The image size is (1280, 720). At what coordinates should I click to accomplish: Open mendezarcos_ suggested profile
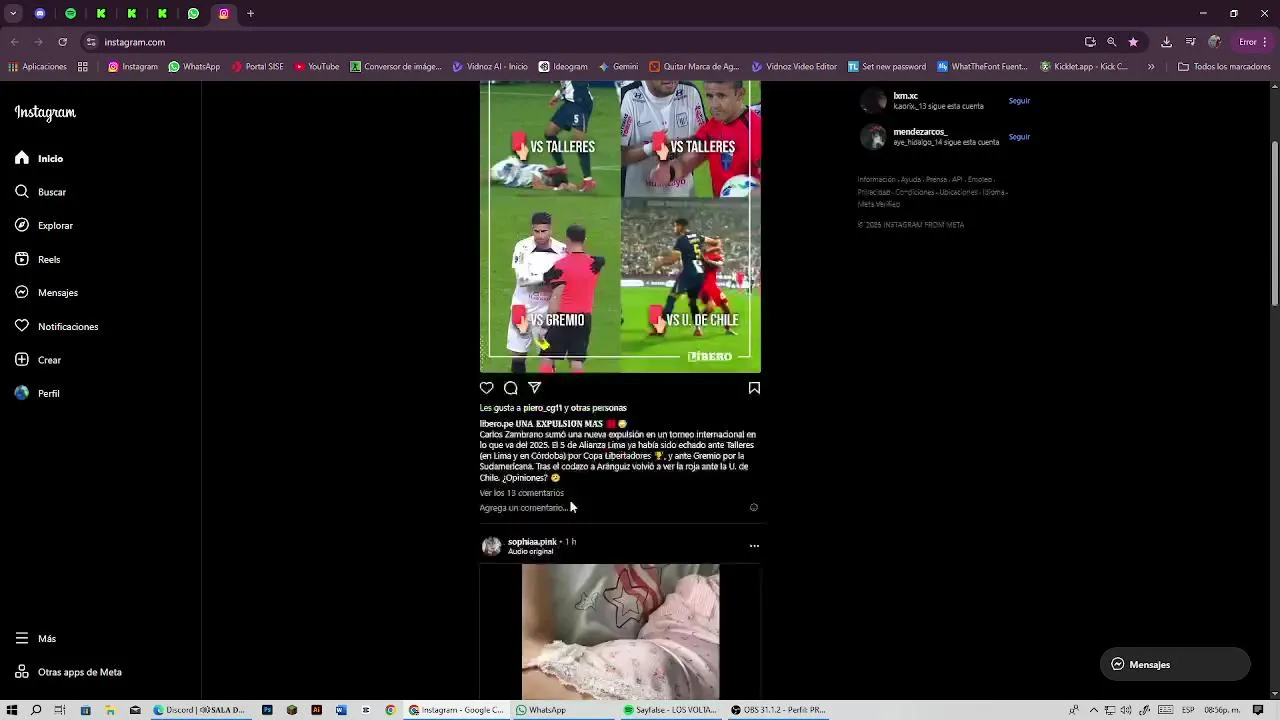[920, 132]
